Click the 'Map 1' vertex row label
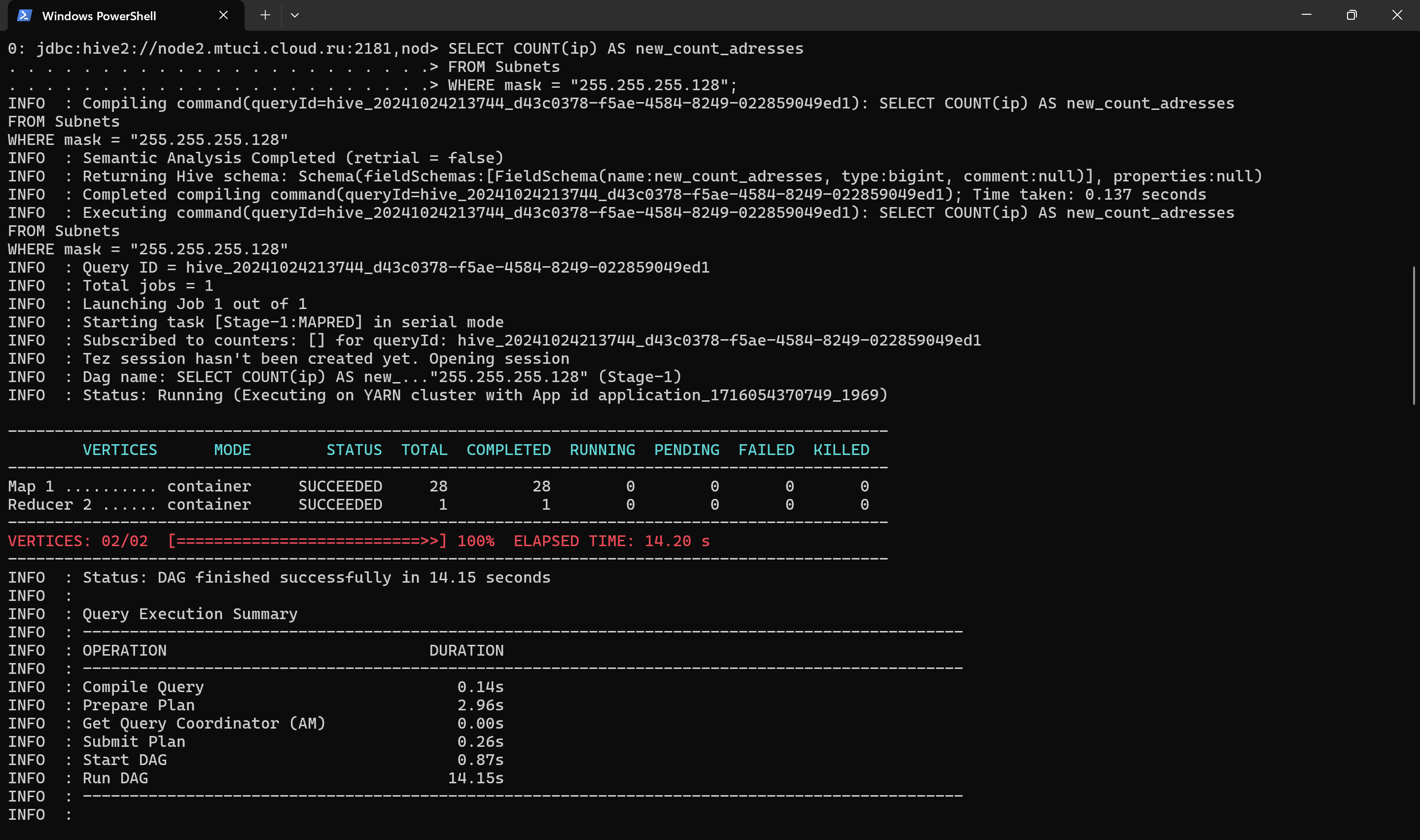 point(31,486)
